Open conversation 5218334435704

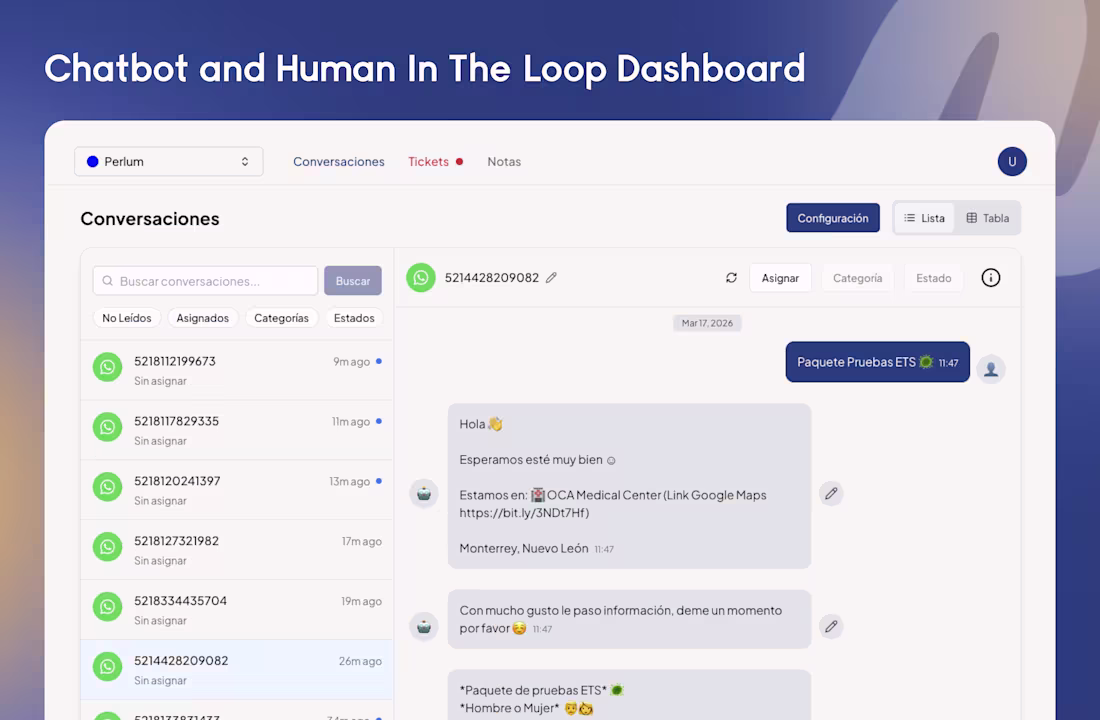point(237,609)
